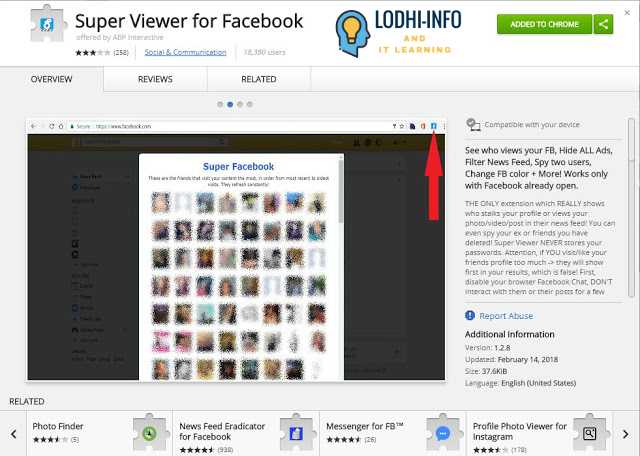Screen dimensions: 640x456
Task: Click the Profile Photo Viewer magnifier icon
Action: [590, 434]
